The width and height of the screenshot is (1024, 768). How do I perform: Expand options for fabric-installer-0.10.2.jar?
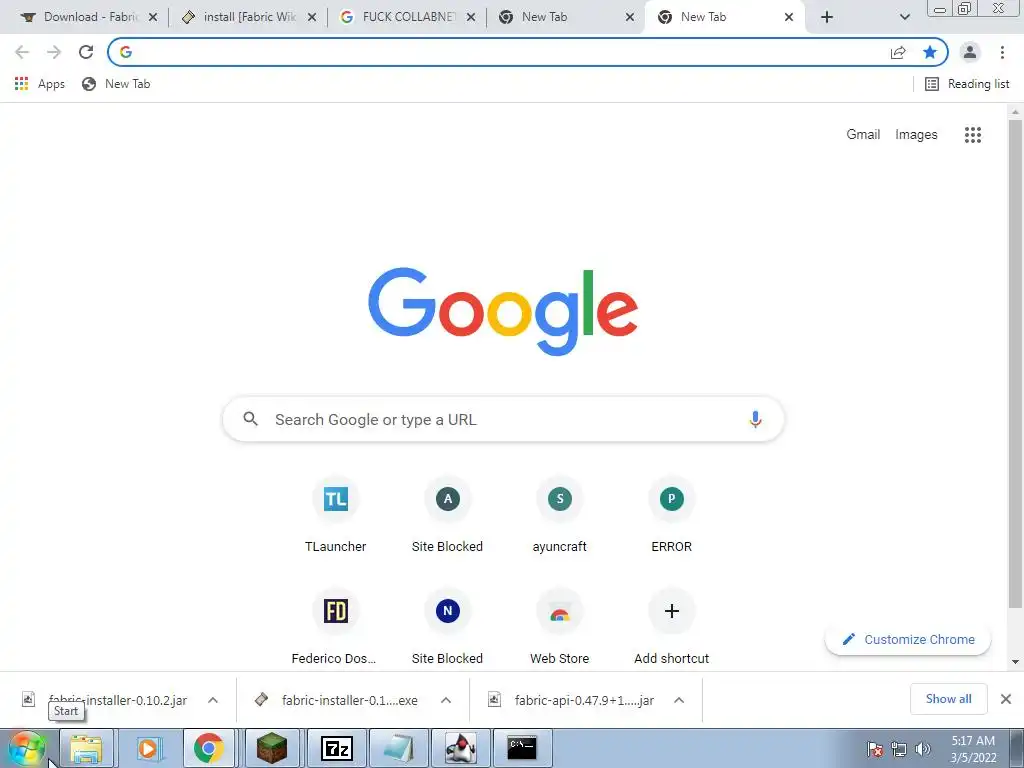(213, 700)
